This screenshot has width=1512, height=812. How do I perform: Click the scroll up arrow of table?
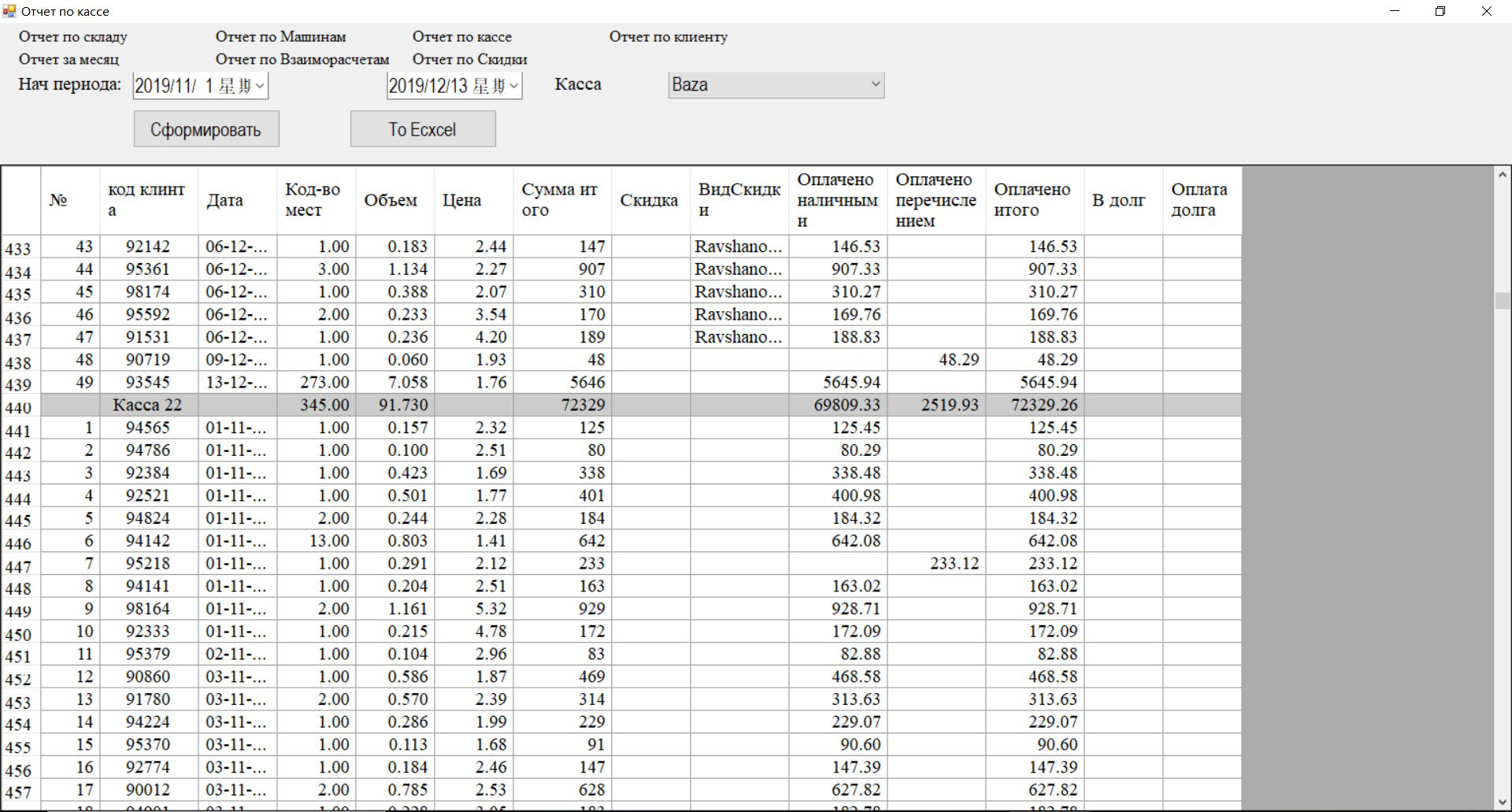tap(1502, 176)
